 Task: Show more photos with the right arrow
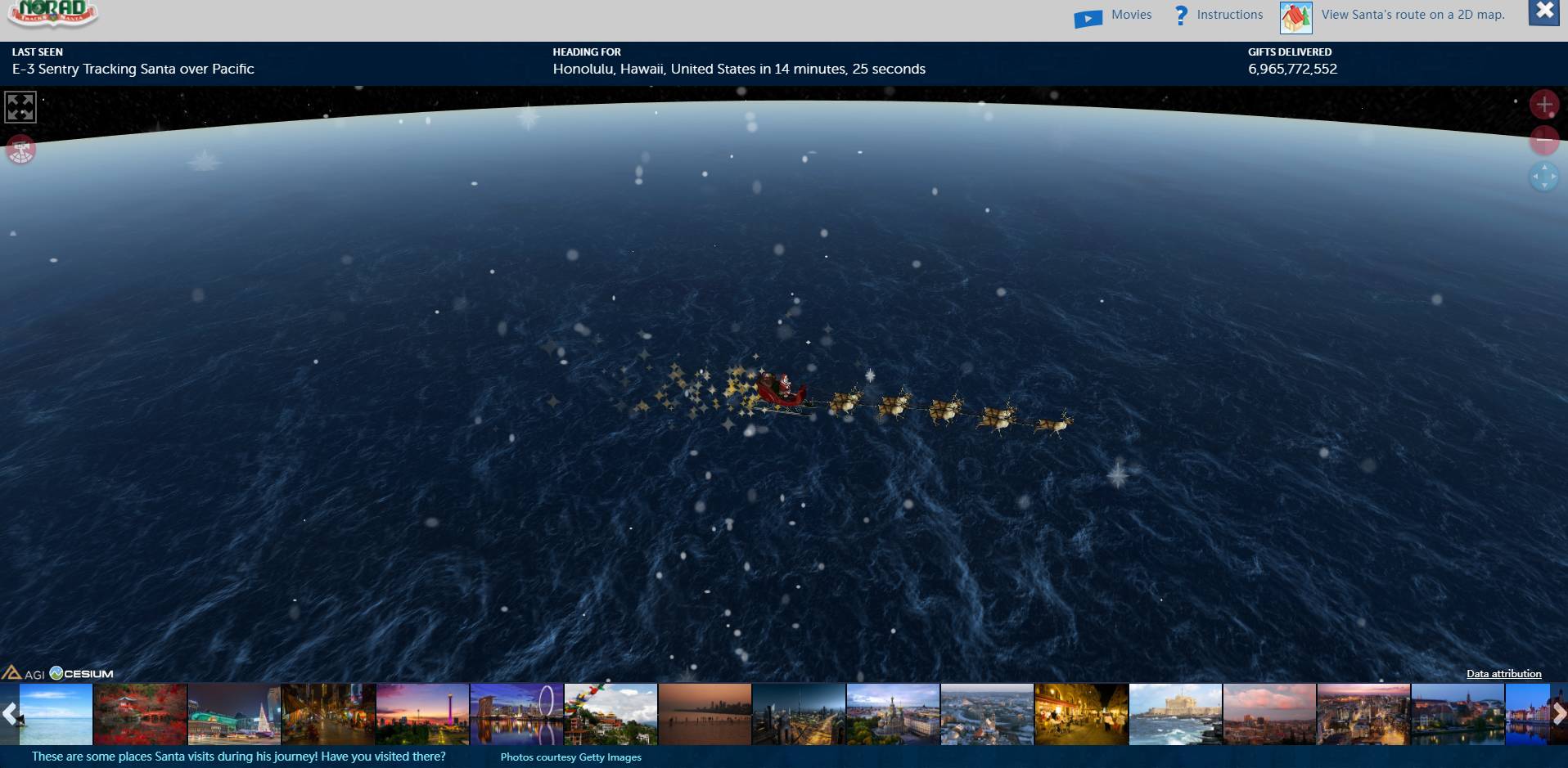1558,714
